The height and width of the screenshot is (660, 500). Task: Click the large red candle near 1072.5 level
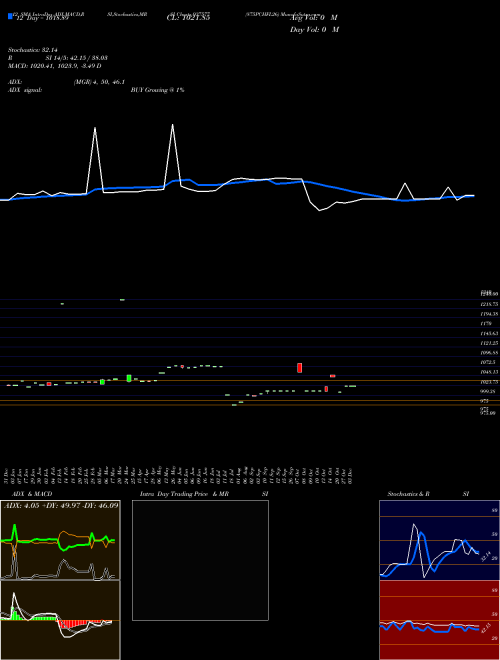300,368
